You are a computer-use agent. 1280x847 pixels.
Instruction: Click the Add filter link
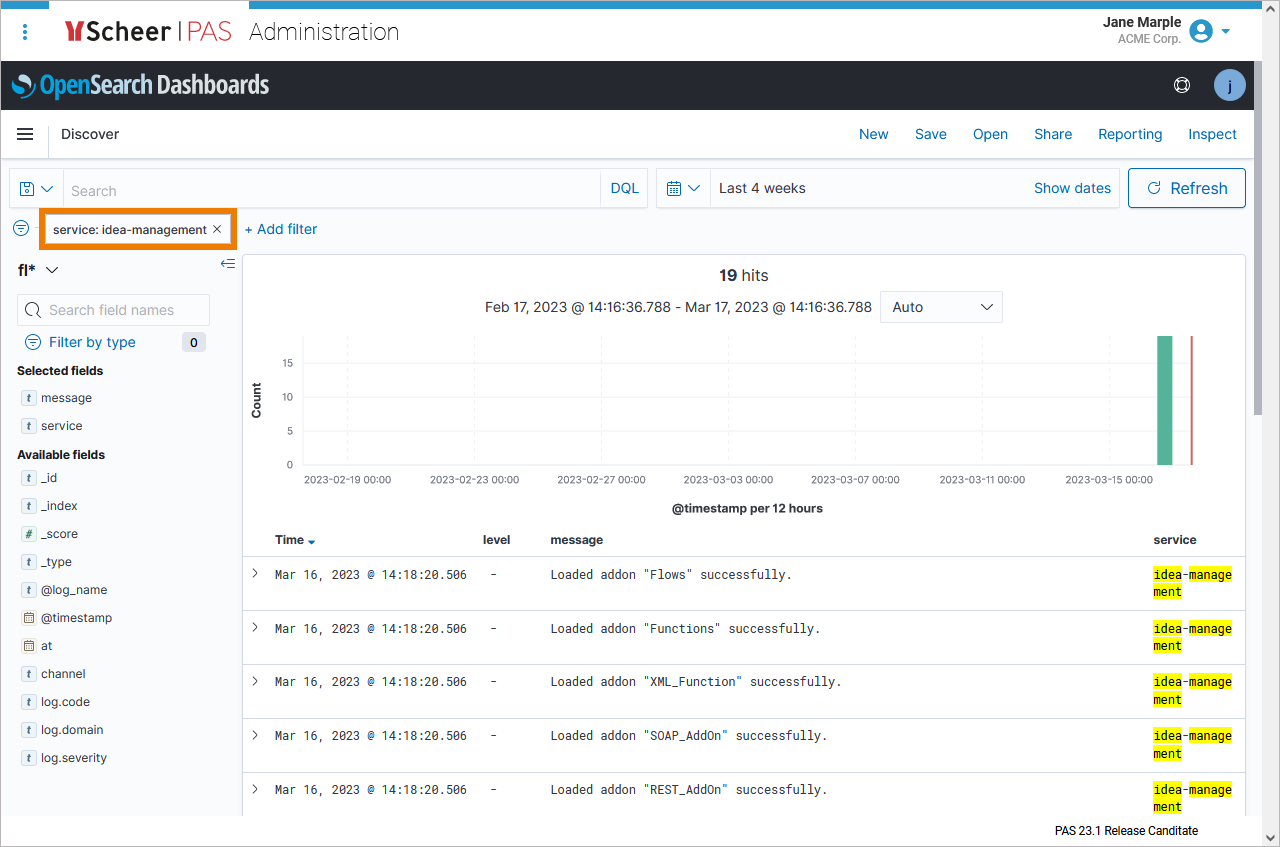click(281, 229)
